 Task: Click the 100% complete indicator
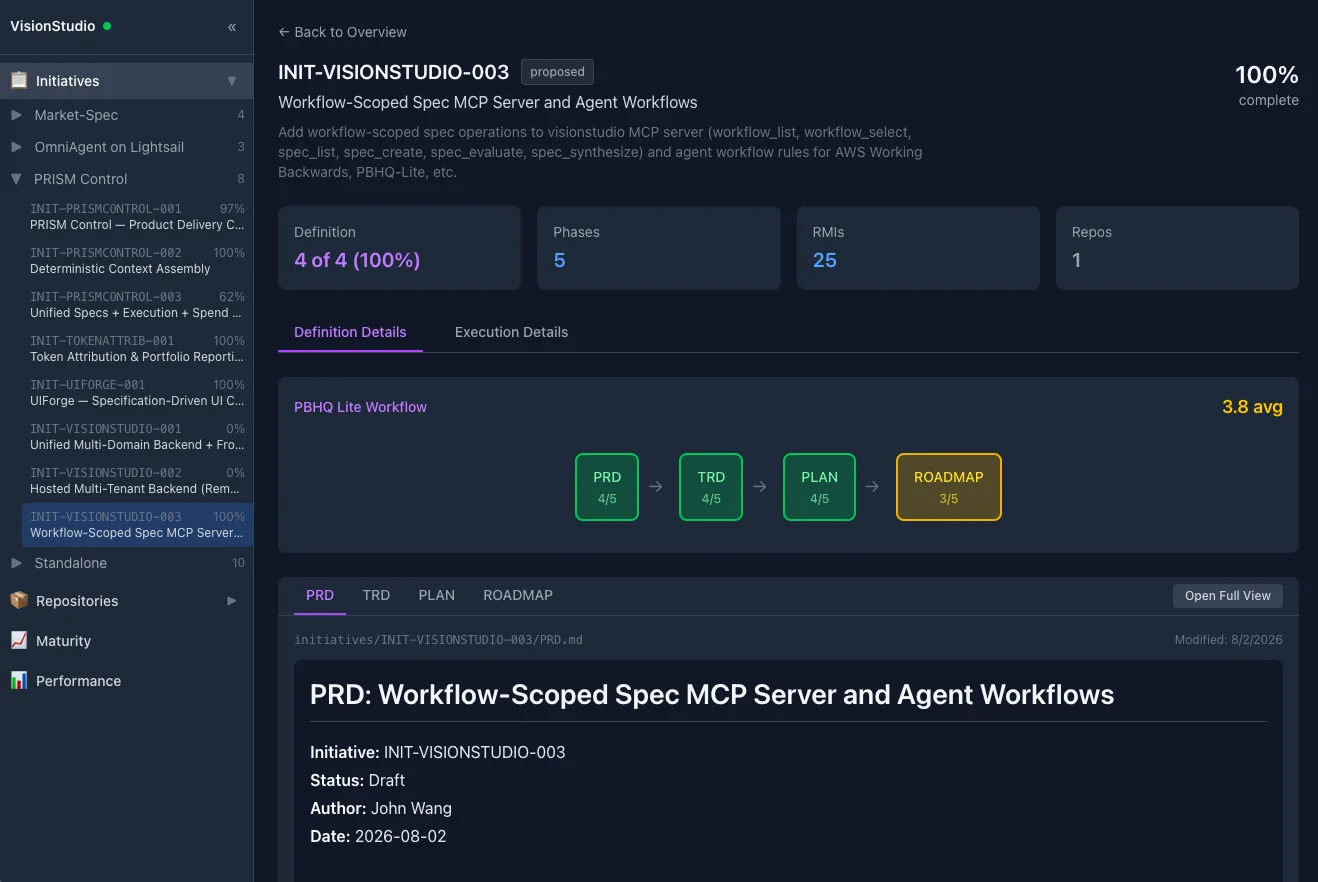[1267, 85]
